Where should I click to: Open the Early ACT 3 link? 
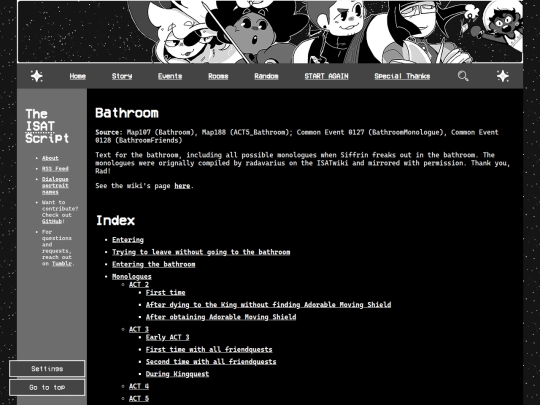click(x=167, y=337)
